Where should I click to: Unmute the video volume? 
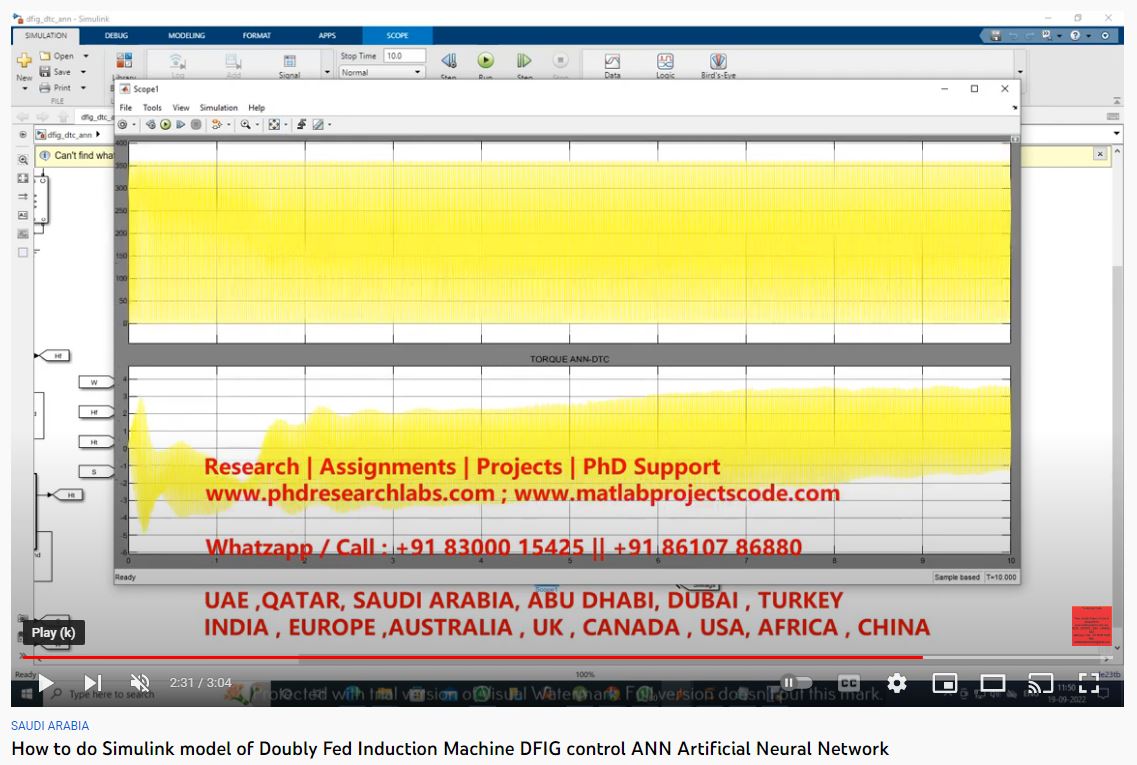pos(140,683)
